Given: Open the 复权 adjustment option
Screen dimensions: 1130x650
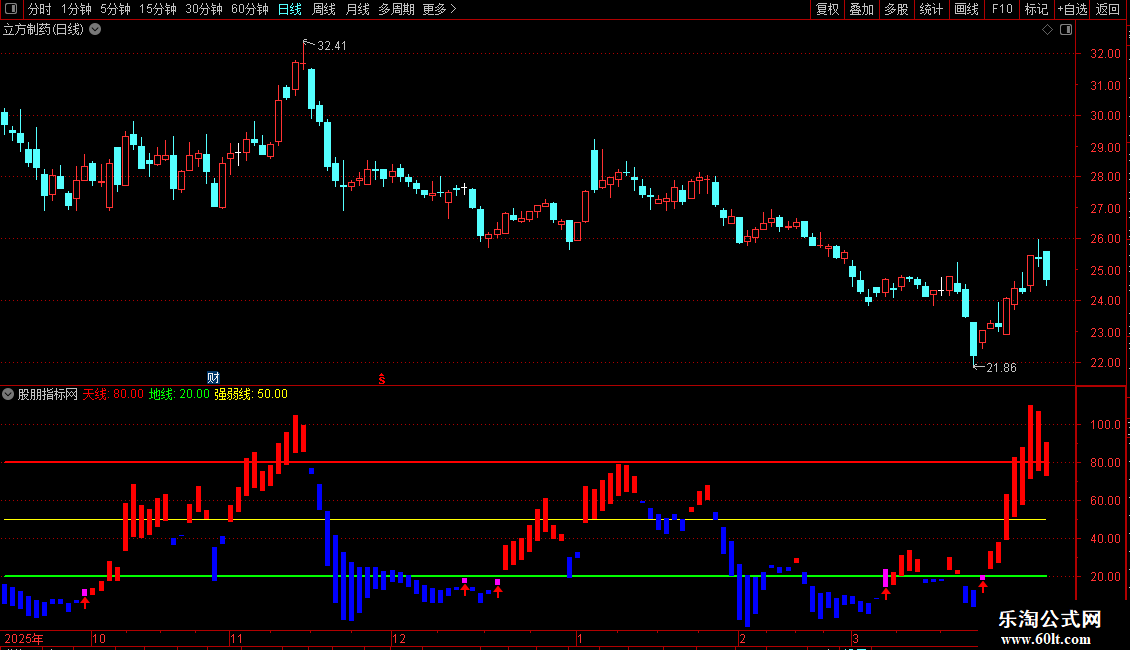Looking at the screenshot, I should click(x=827, y=9).
